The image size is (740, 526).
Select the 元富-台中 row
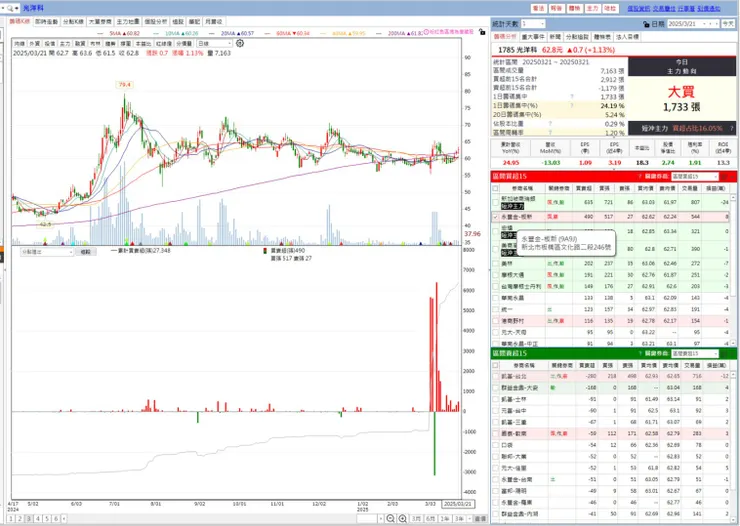coord(613,410)
